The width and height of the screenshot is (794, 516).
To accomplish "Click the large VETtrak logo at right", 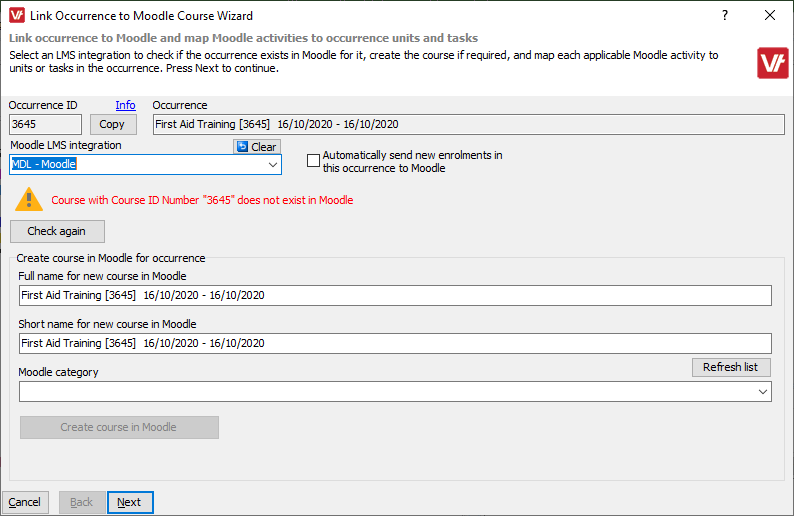I will tap(773, 63).
